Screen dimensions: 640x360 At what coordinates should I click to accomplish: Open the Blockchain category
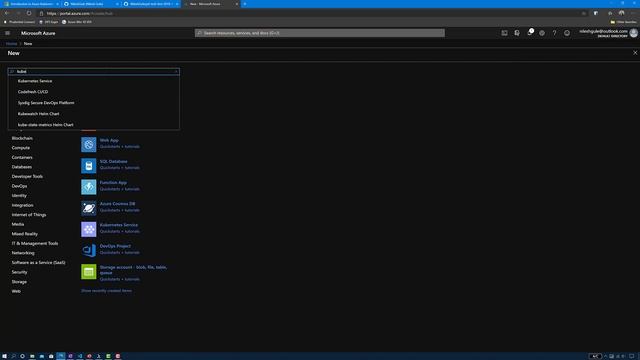click(x=22, y=138)
